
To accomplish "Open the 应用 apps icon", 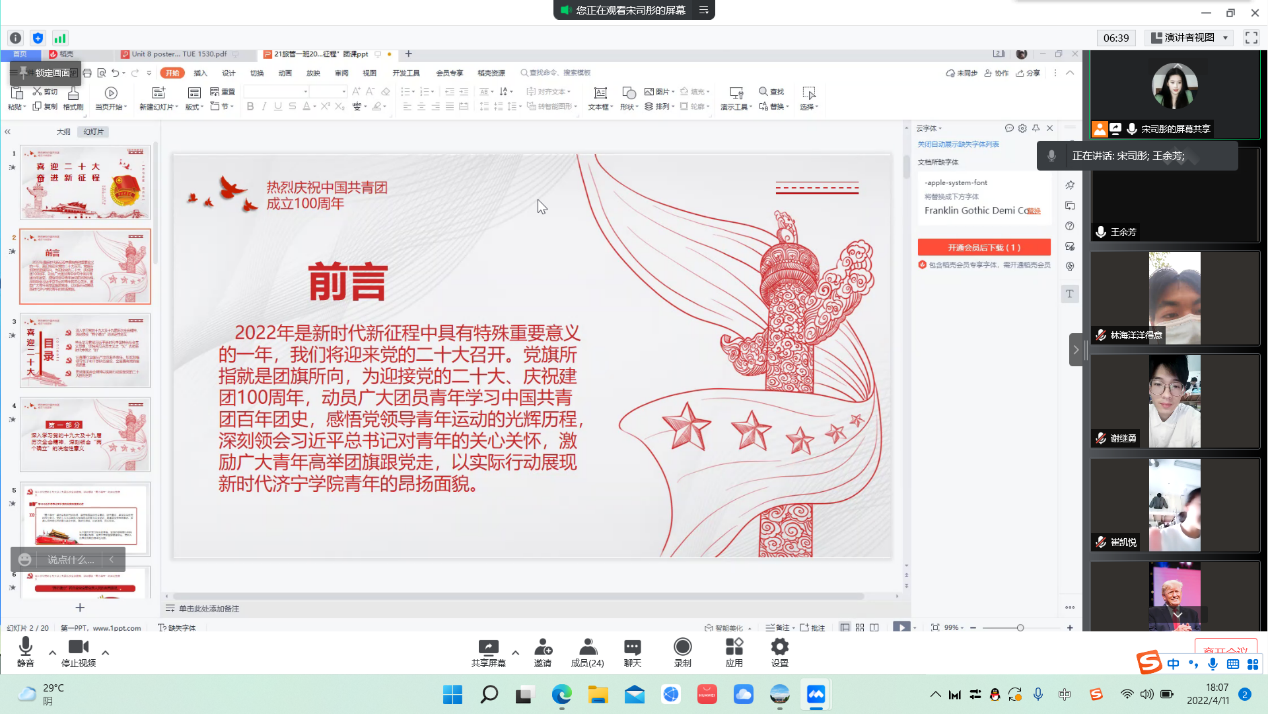I will pyautogui.click(x=734, y=653).
